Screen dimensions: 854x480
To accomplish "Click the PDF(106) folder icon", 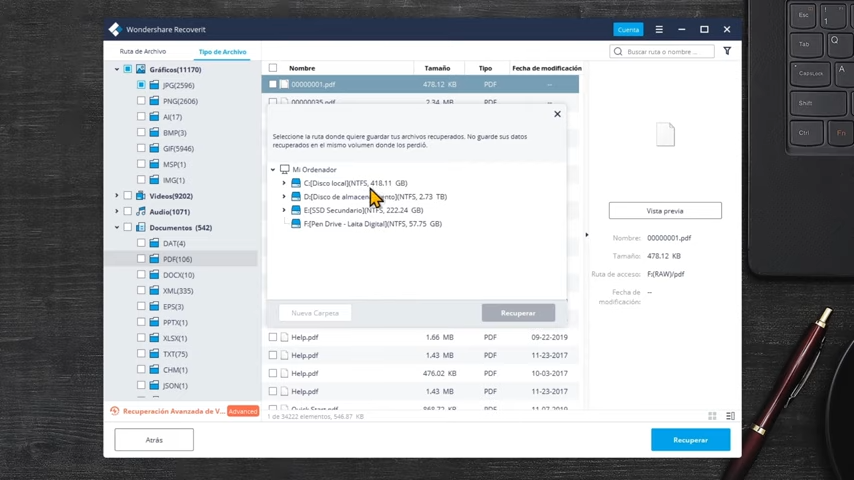I will (155, 259).
